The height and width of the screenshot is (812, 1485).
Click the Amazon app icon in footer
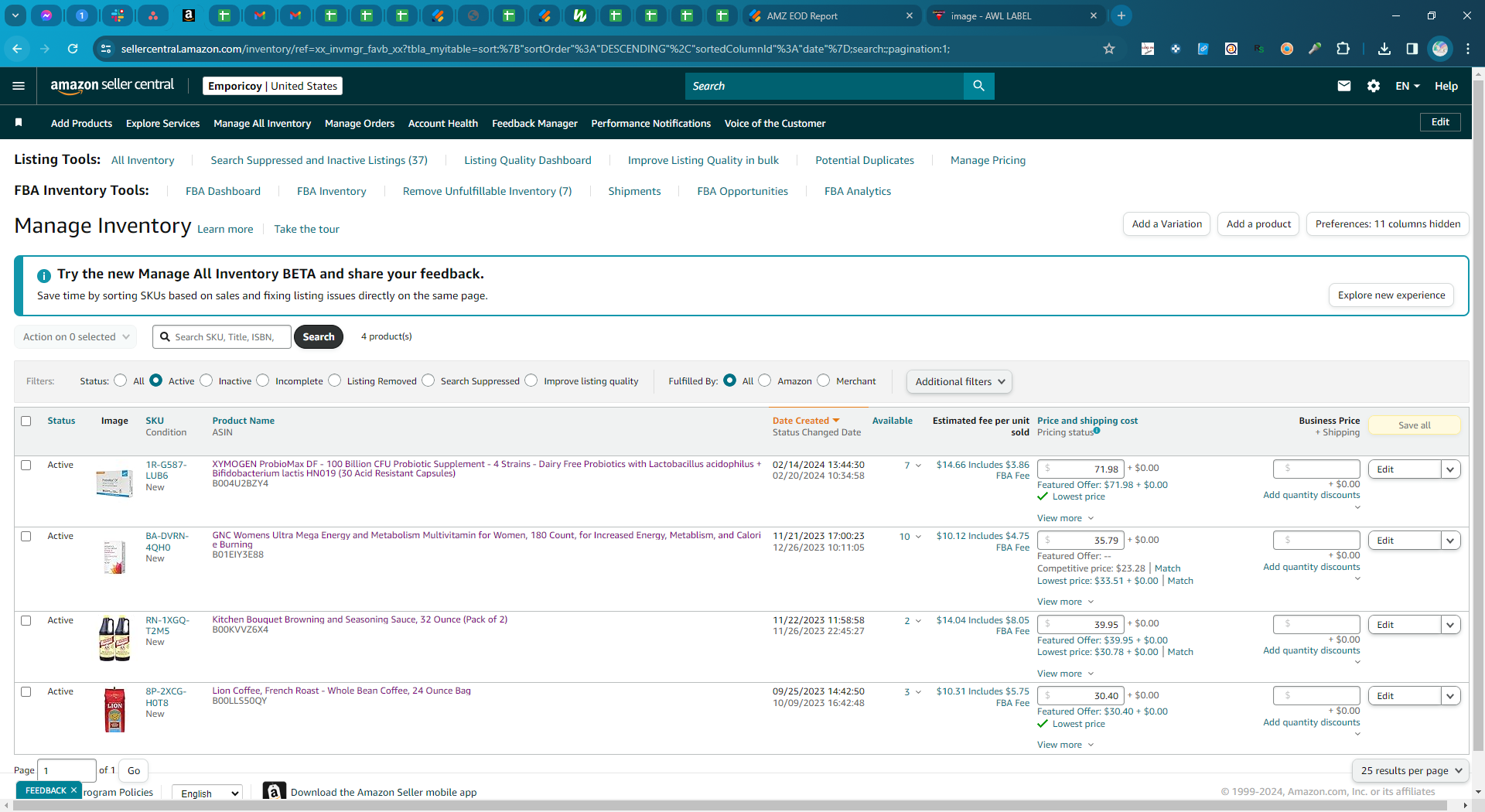(x=274, y=791)
